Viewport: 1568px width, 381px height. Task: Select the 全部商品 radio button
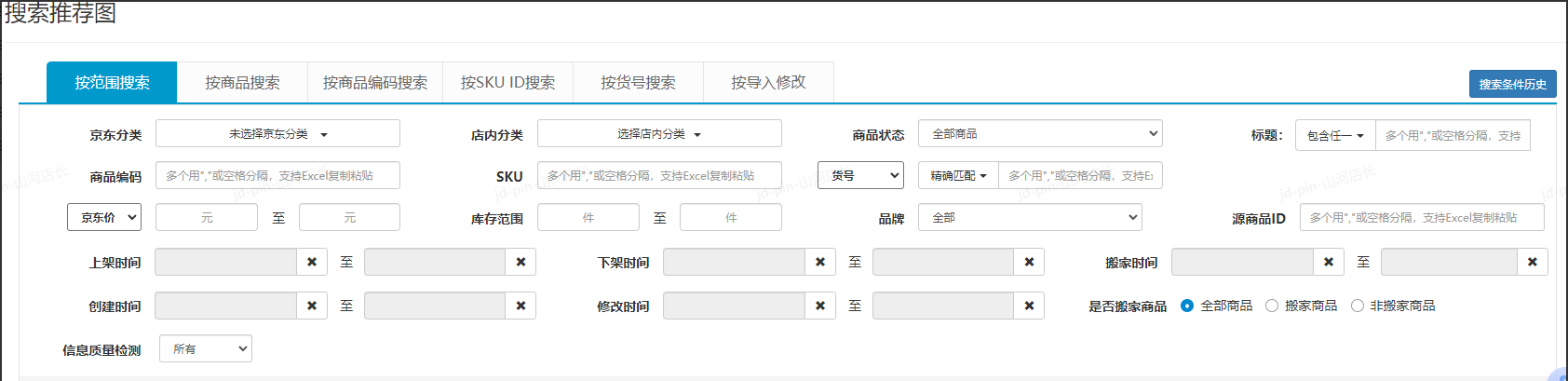tap(1187, 306)
